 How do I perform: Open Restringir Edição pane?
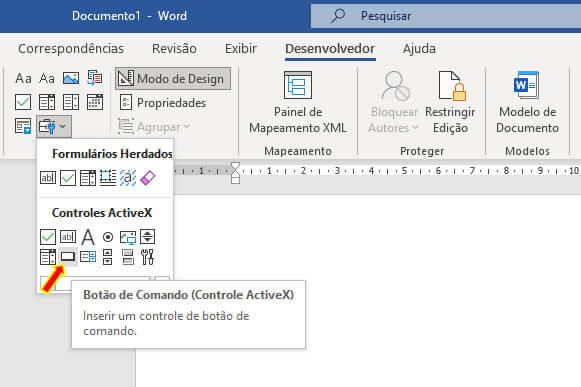450,103
